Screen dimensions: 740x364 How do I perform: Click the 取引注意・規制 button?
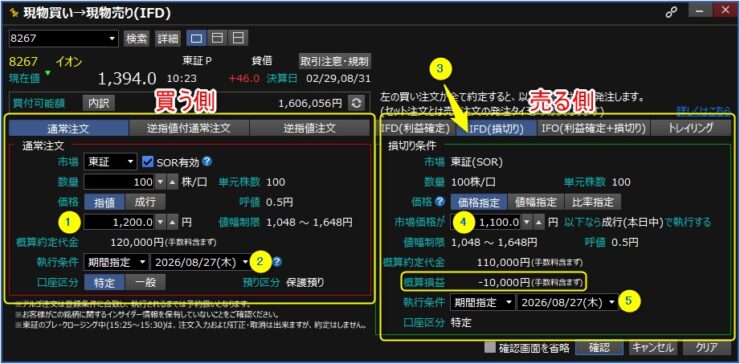[x=335, y=61]
